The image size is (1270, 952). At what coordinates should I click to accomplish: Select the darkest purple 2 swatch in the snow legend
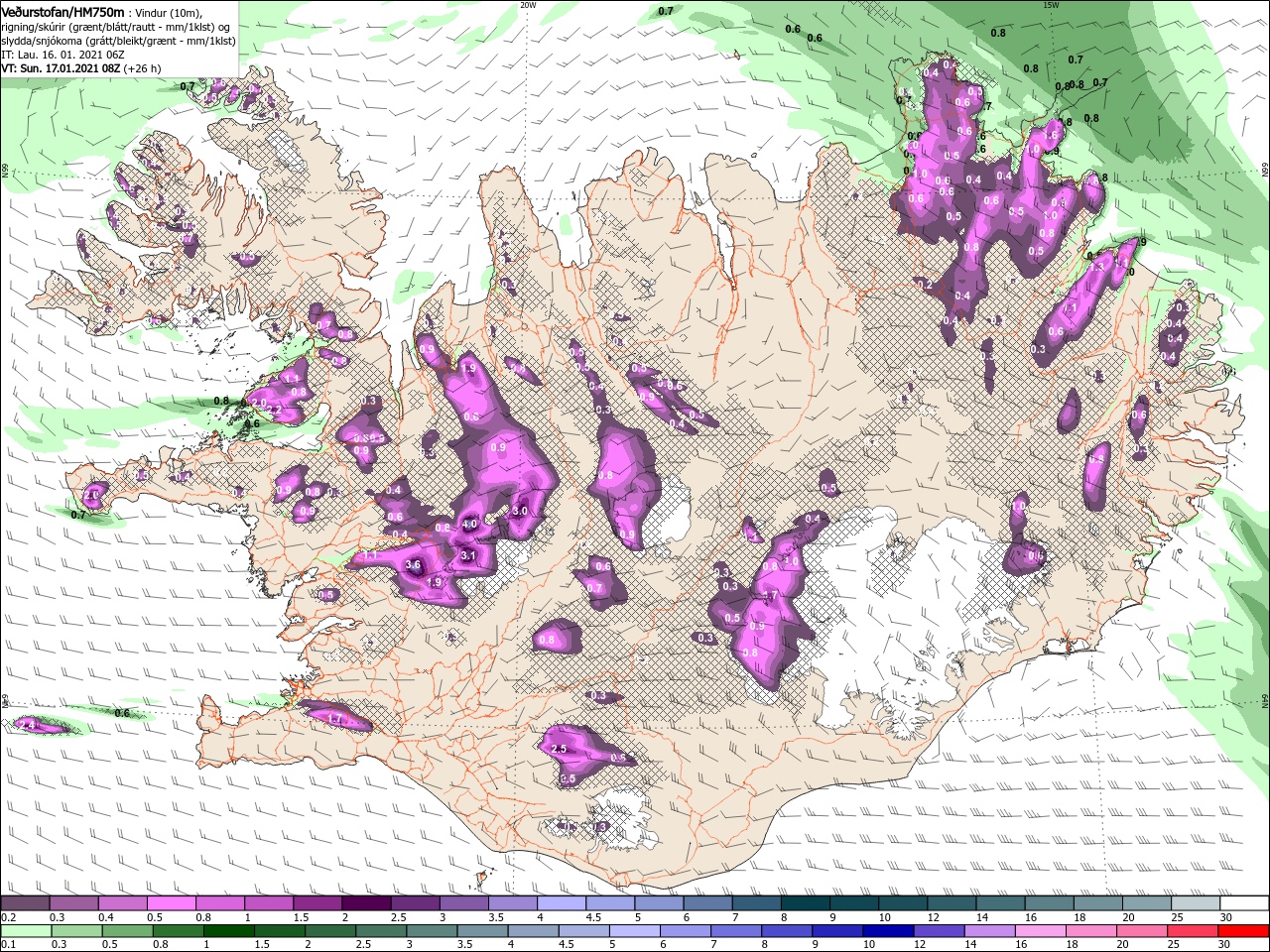(365, 902)
